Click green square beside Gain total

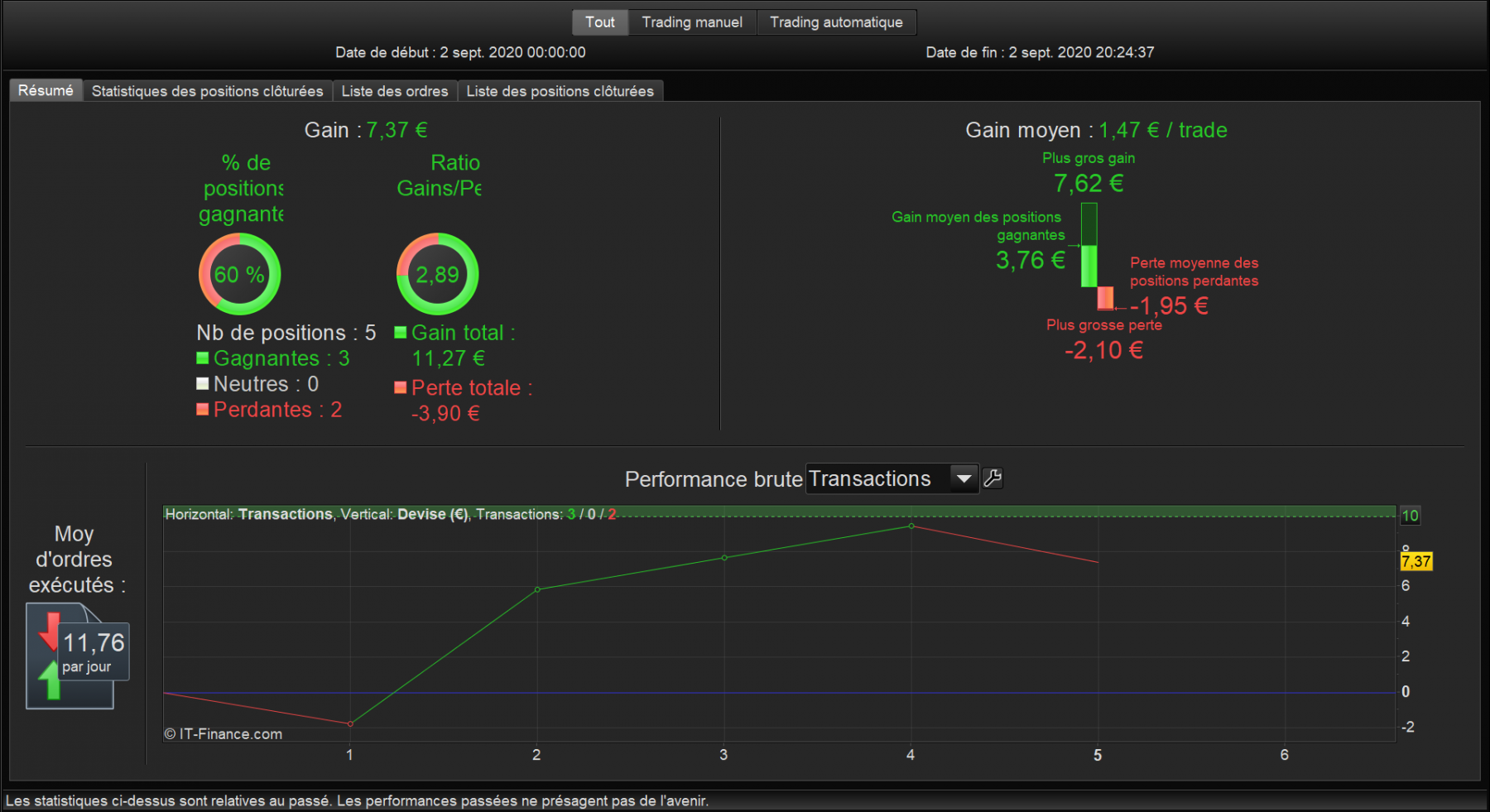[x=400, y=332]
